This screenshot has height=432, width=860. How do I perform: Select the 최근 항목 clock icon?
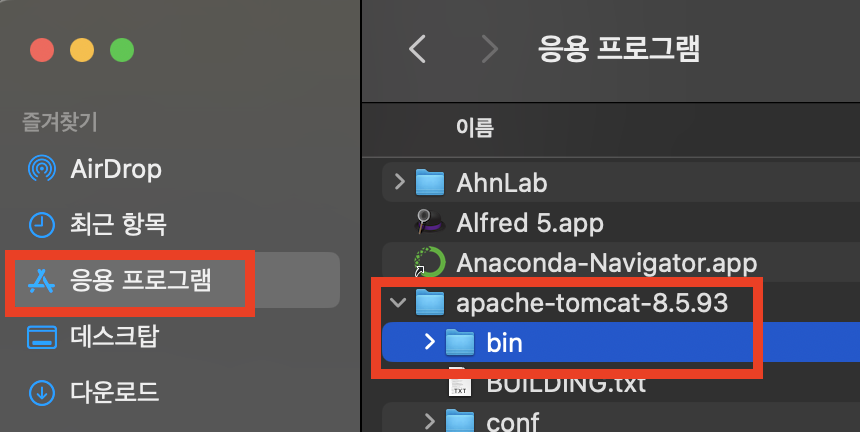[x=42, y=225]
